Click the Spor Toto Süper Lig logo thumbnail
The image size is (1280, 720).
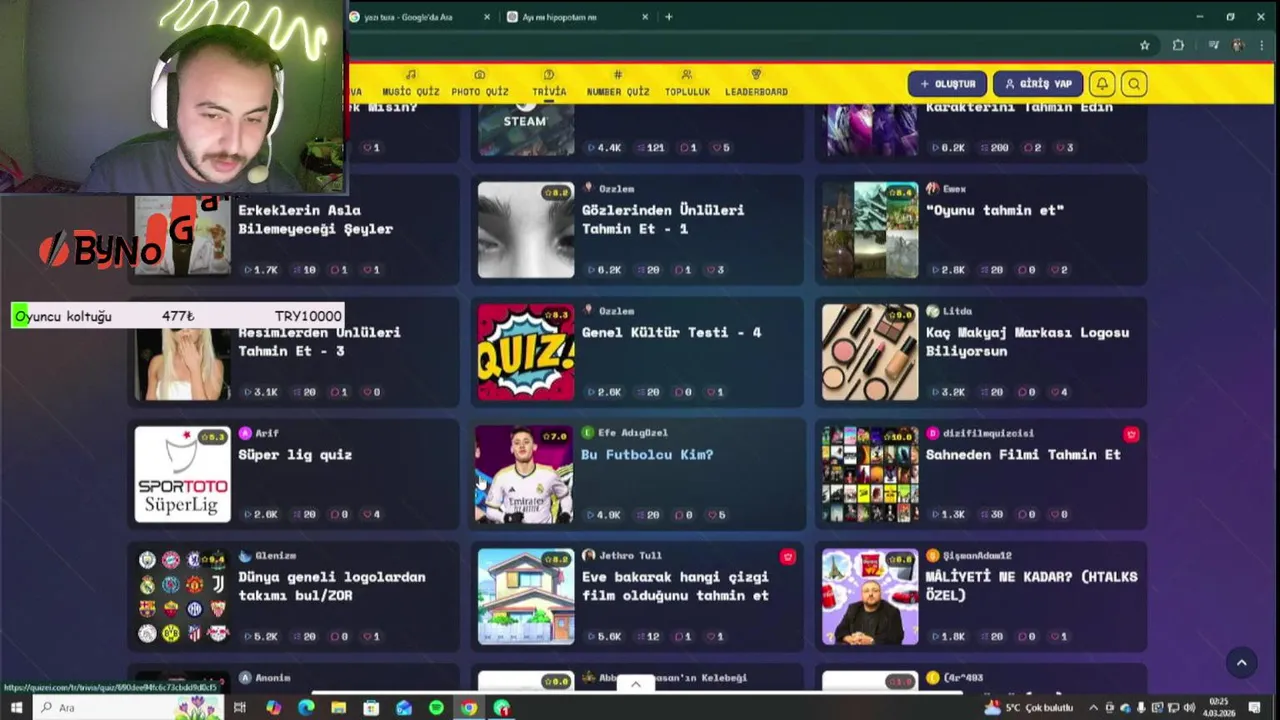pyautogui.click(x=182, y=474)
